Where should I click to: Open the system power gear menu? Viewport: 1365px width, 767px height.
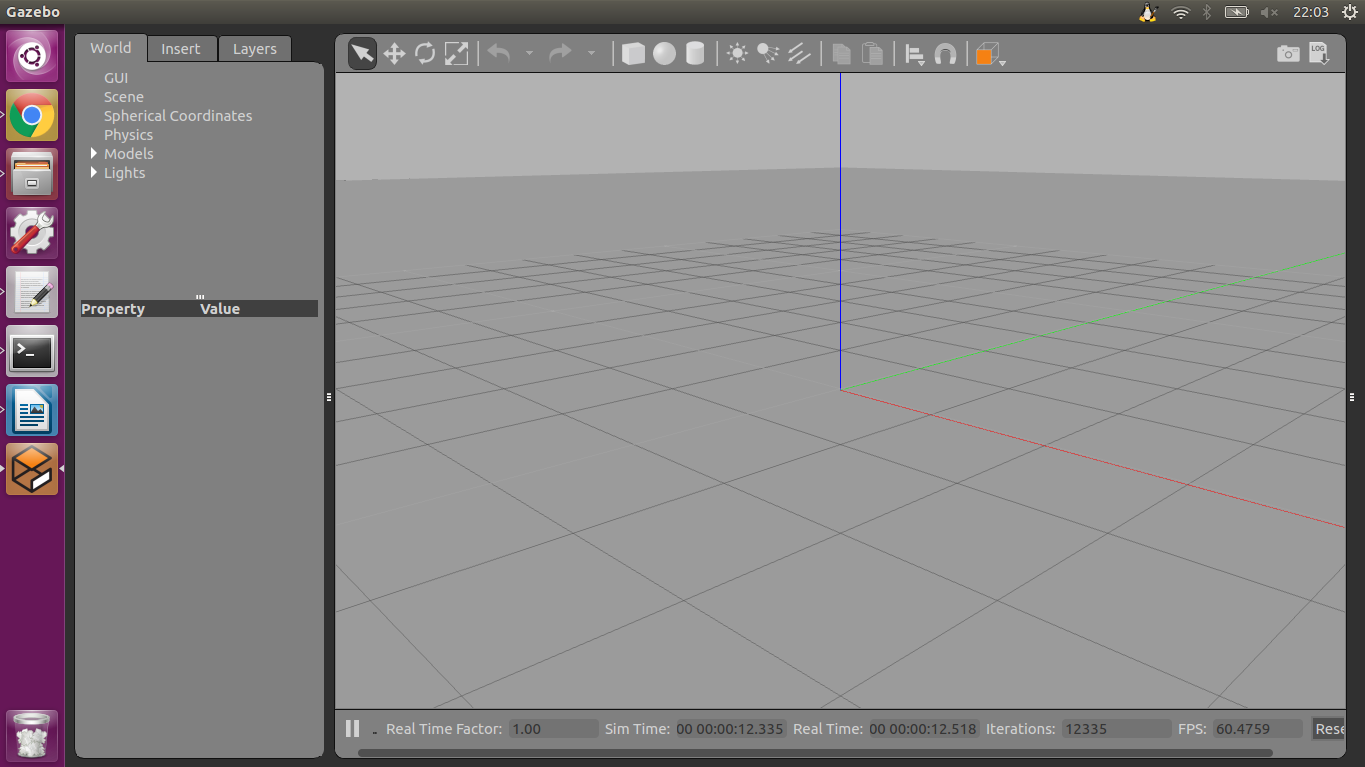pyautogui.click(x=1349, y=12)
